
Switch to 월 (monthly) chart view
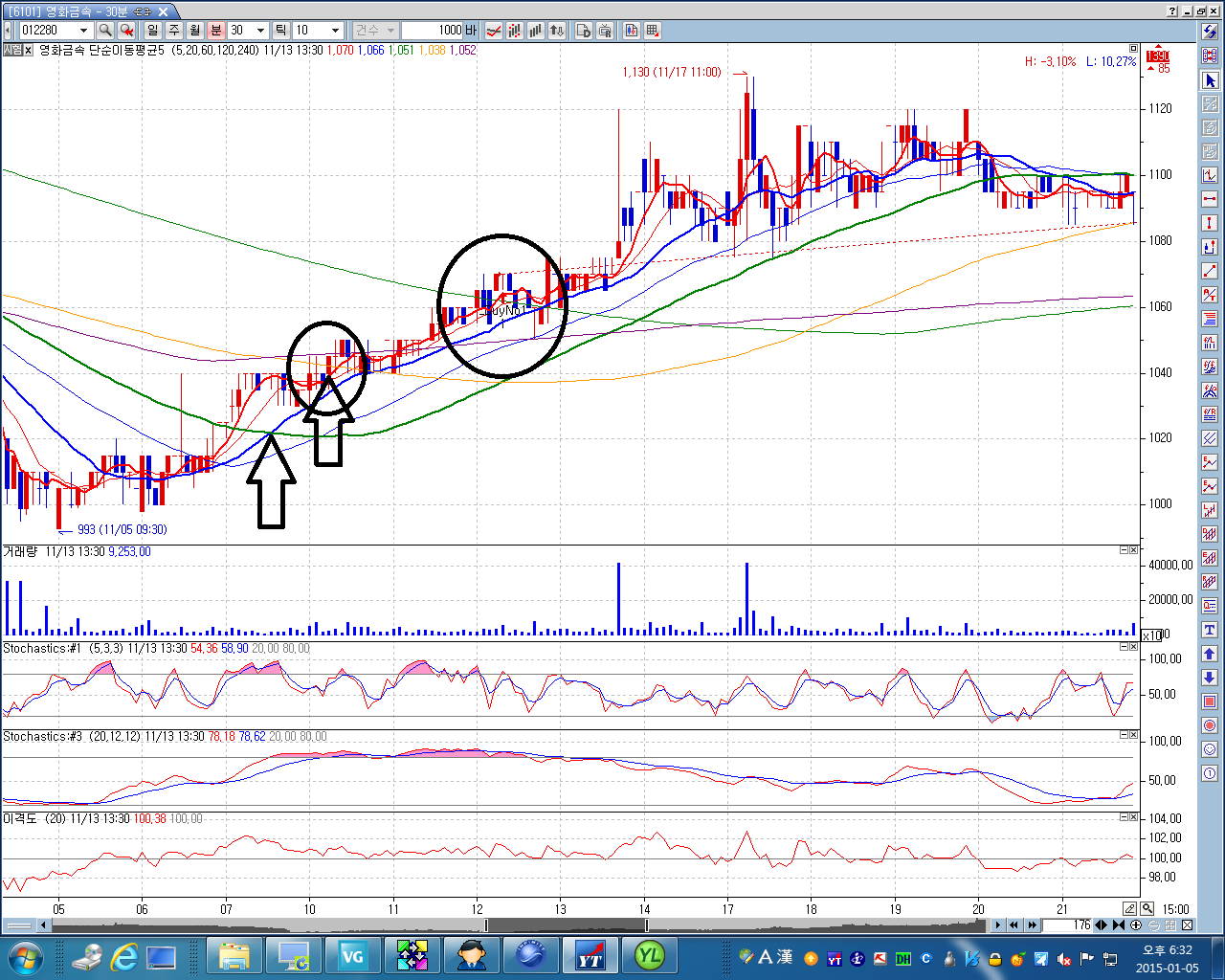(x=195, y=31)
